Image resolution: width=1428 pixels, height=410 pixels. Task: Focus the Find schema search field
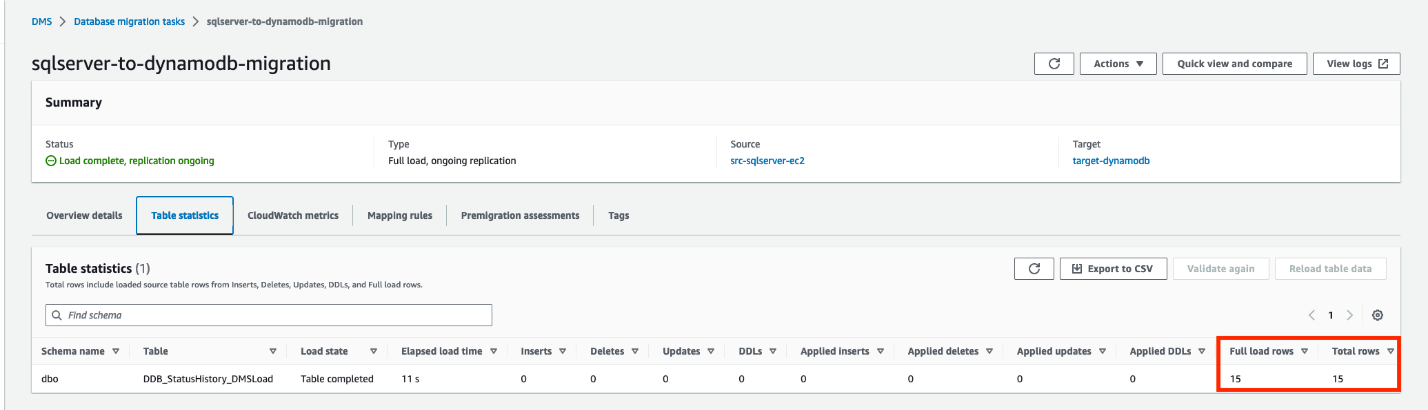[x=269, y=315]
